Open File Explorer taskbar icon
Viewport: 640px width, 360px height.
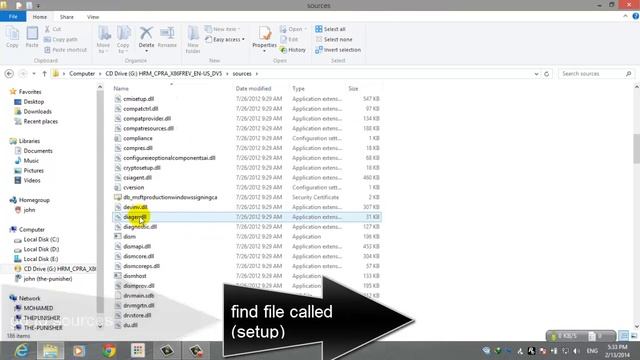coord(51,351)
